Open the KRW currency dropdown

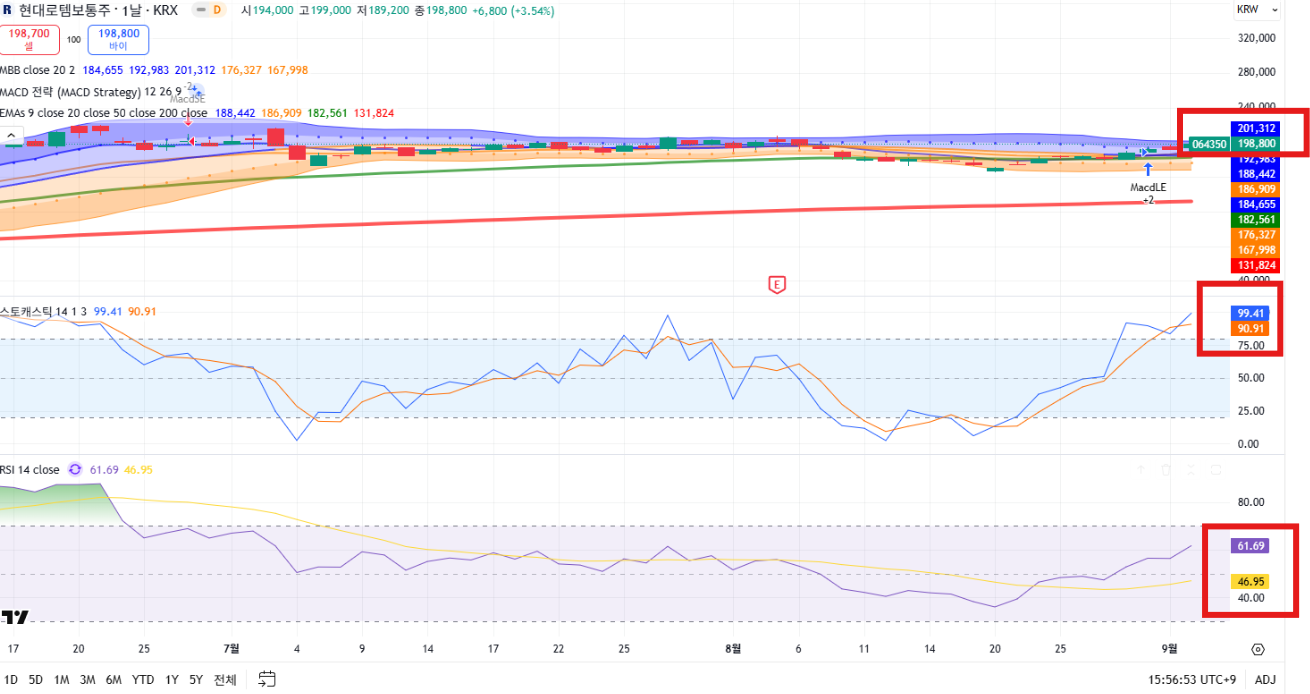click(1258, 10)
